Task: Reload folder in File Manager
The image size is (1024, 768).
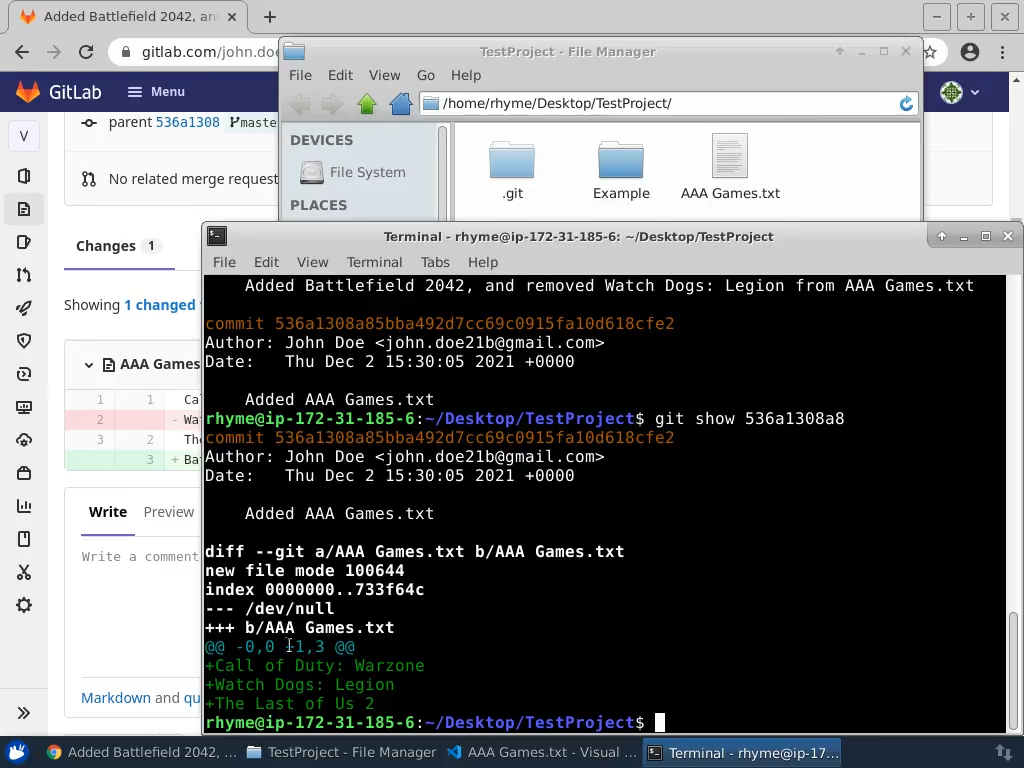Action: click(906, 103)
